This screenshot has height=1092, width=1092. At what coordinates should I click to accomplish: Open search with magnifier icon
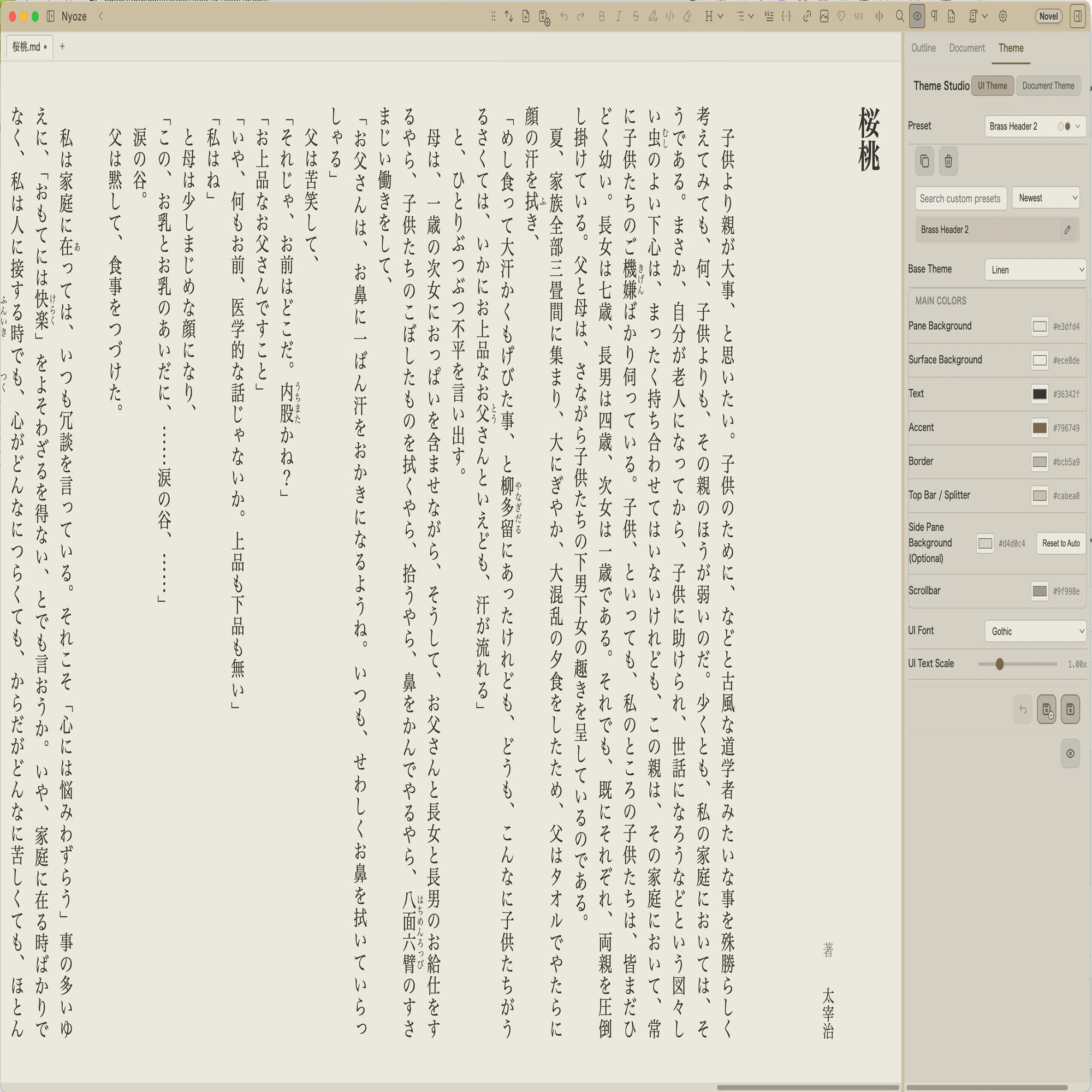(900, 16)
